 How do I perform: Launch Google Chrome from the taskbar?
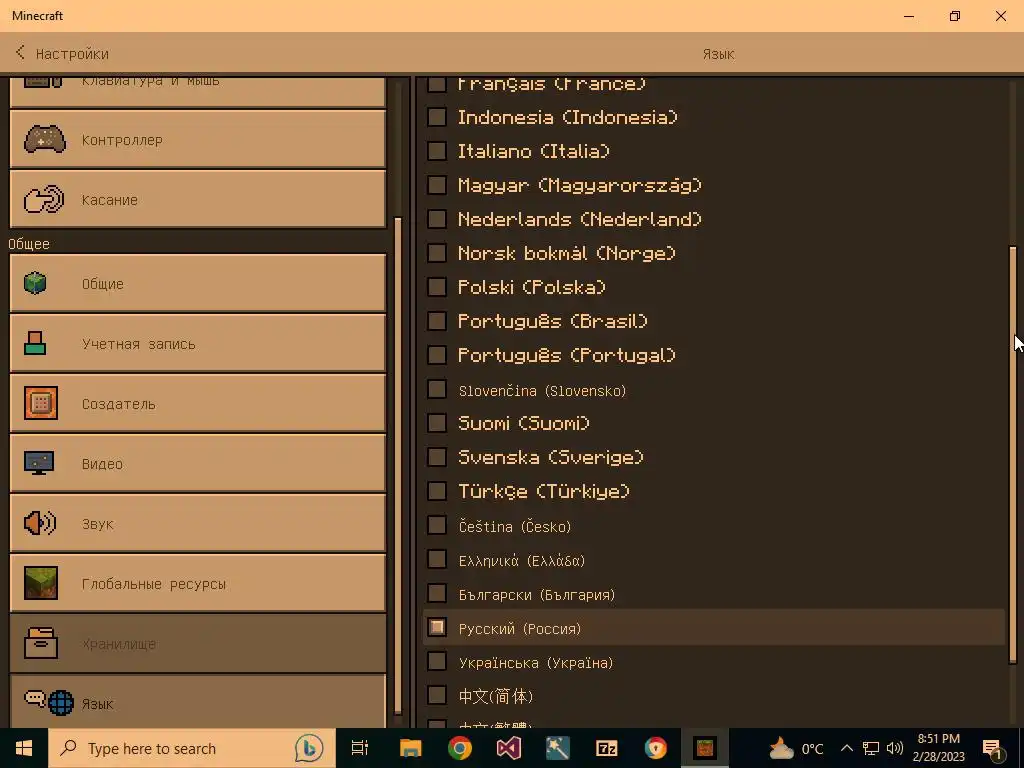click(460, 748)
